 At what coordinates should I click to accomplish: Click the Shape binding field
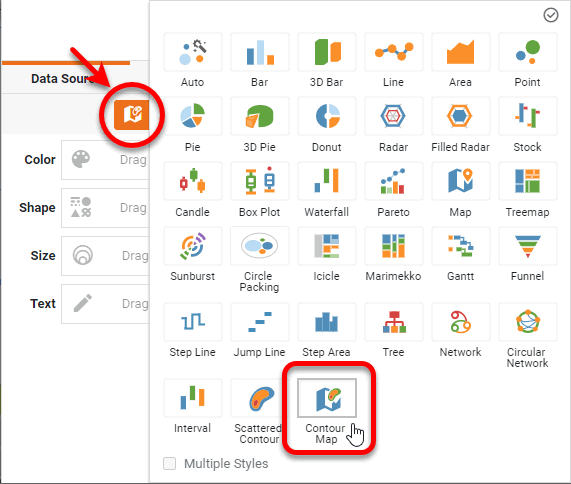(x=105, y=208)
